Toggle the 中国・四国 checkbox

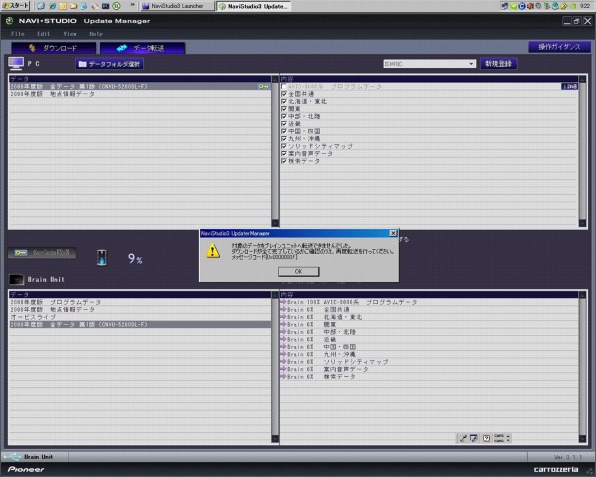click(x=284, y=131)
